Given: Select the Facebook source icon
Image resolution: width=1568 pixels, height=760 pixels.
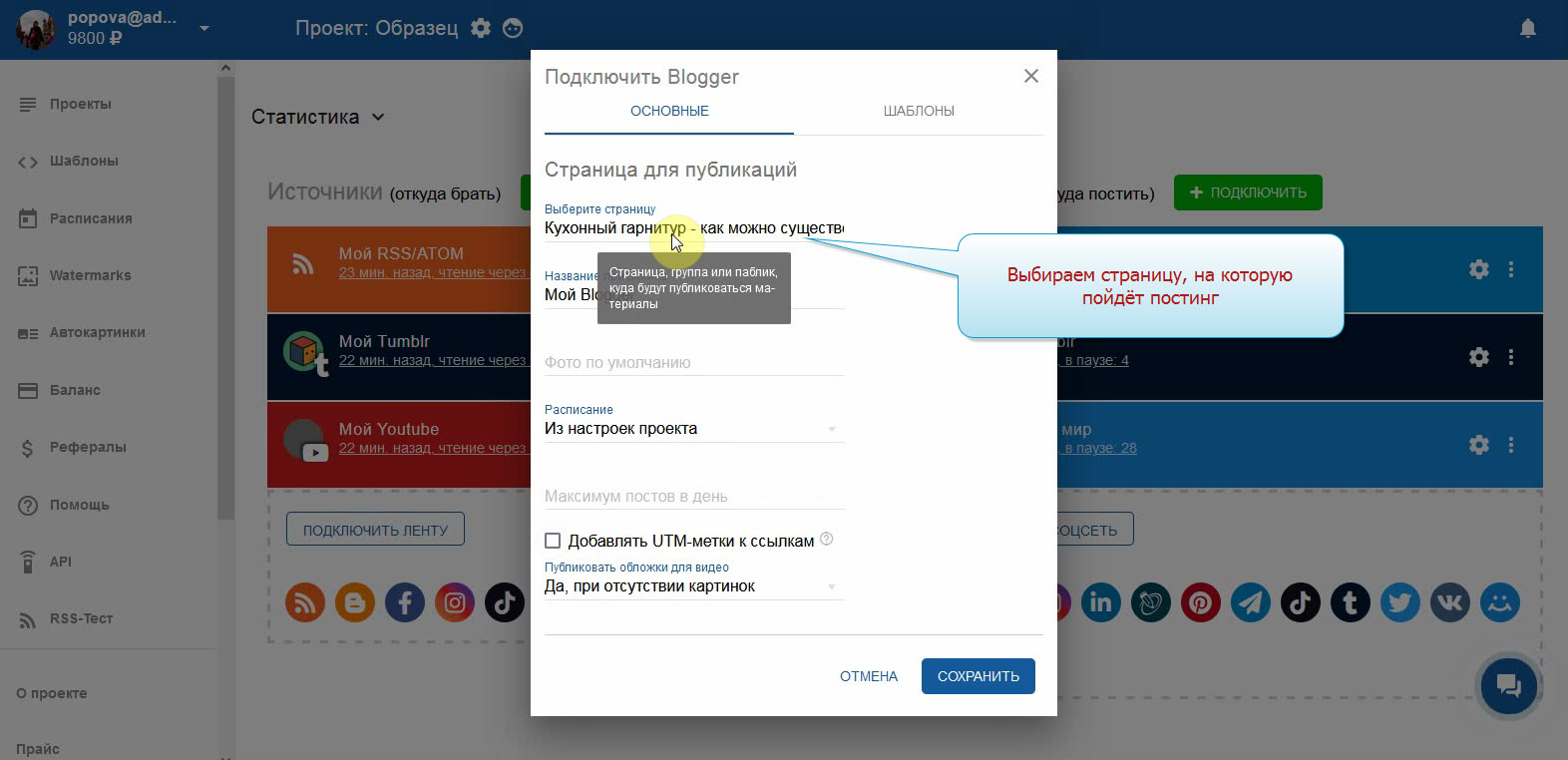Looking at the screenshot, I should [x=405, y=602].
